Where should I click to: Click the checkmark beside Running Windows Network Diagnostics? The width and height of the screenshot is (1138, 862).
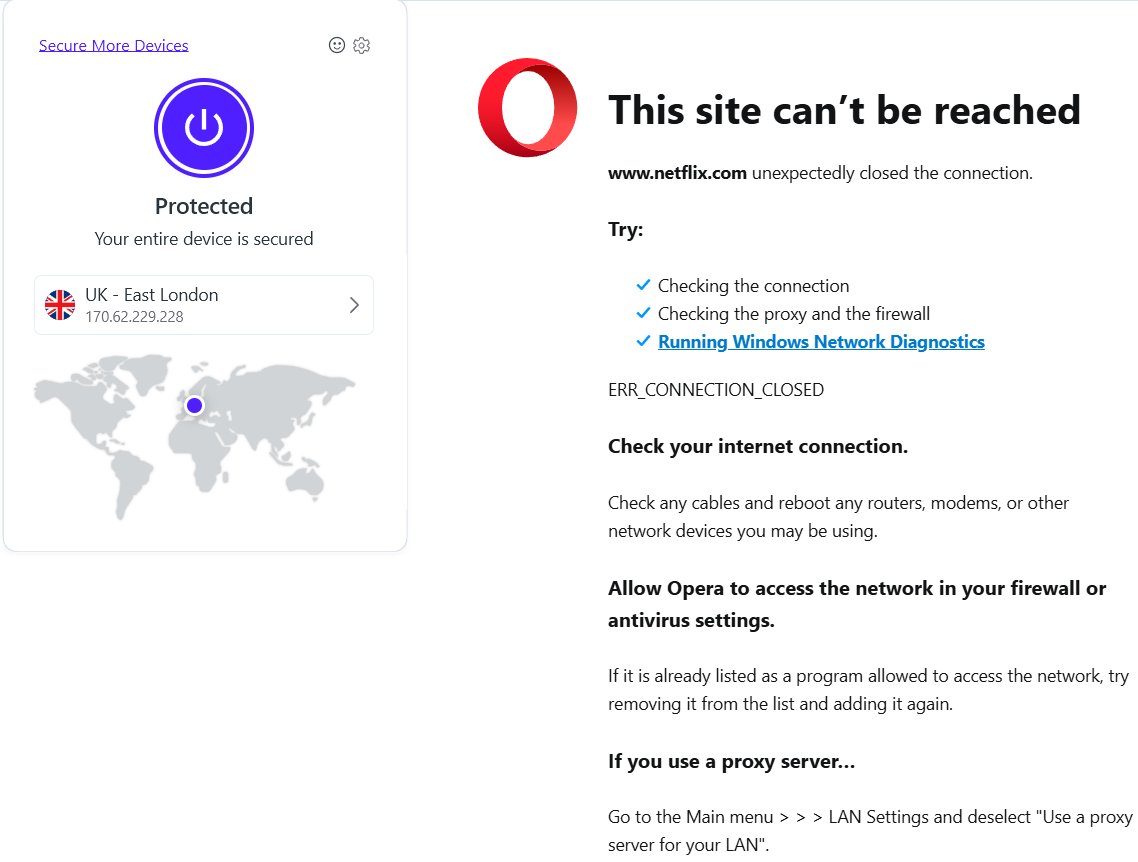click(x=643, y=340)
